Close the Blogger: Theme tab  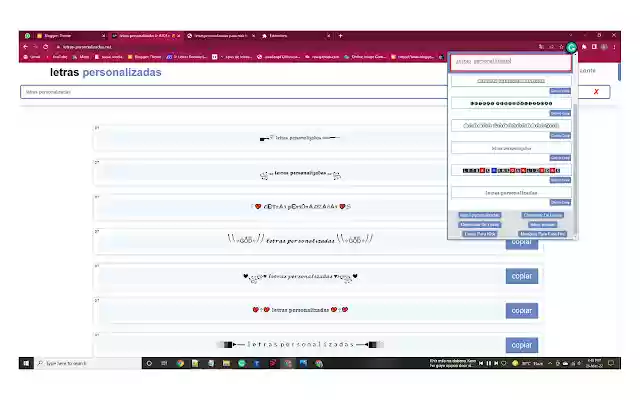point(103,36)
